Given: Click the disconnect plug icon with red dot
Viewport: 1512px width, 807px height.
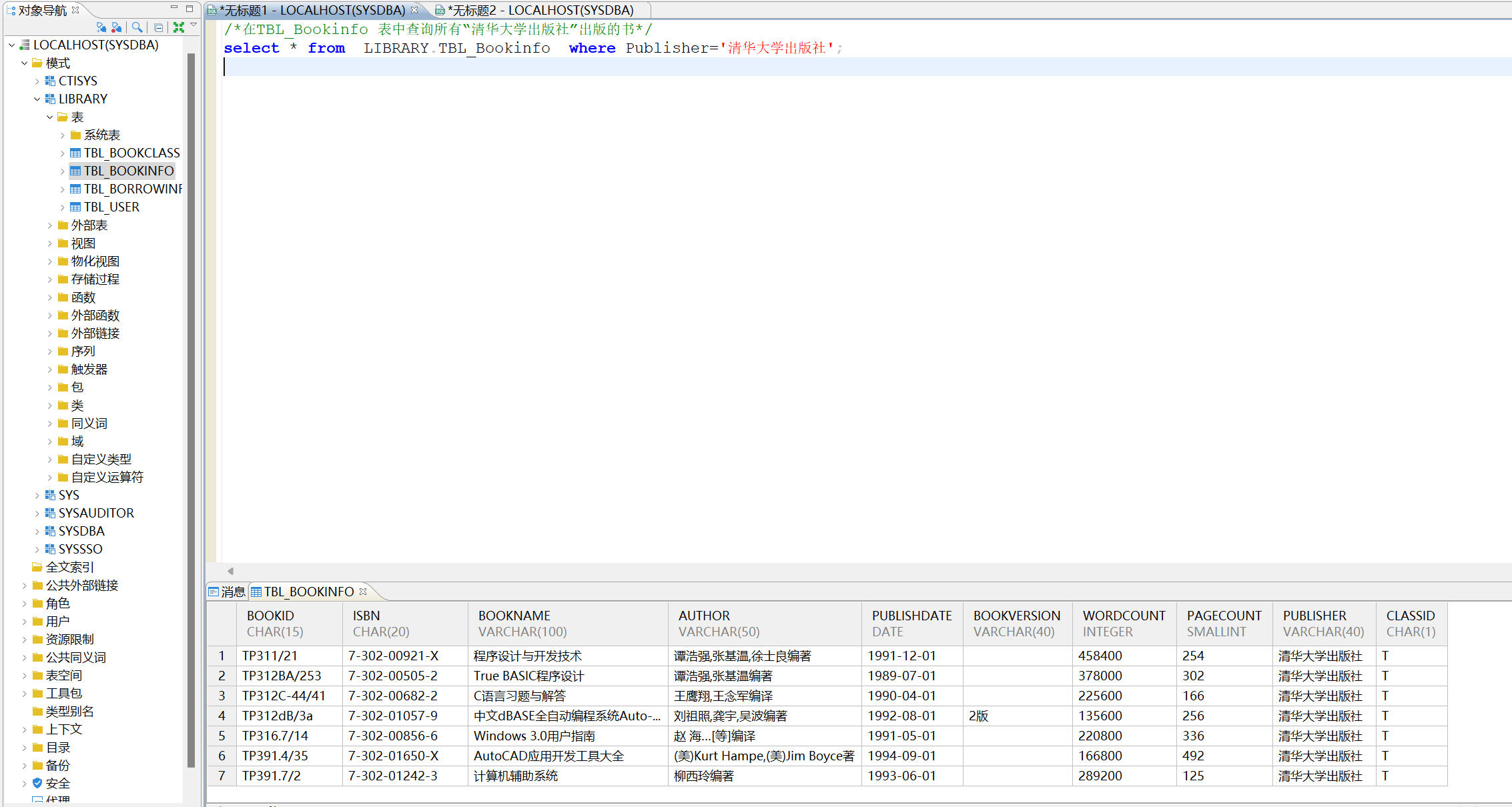Looking at the screenshot, I should 117,27.
